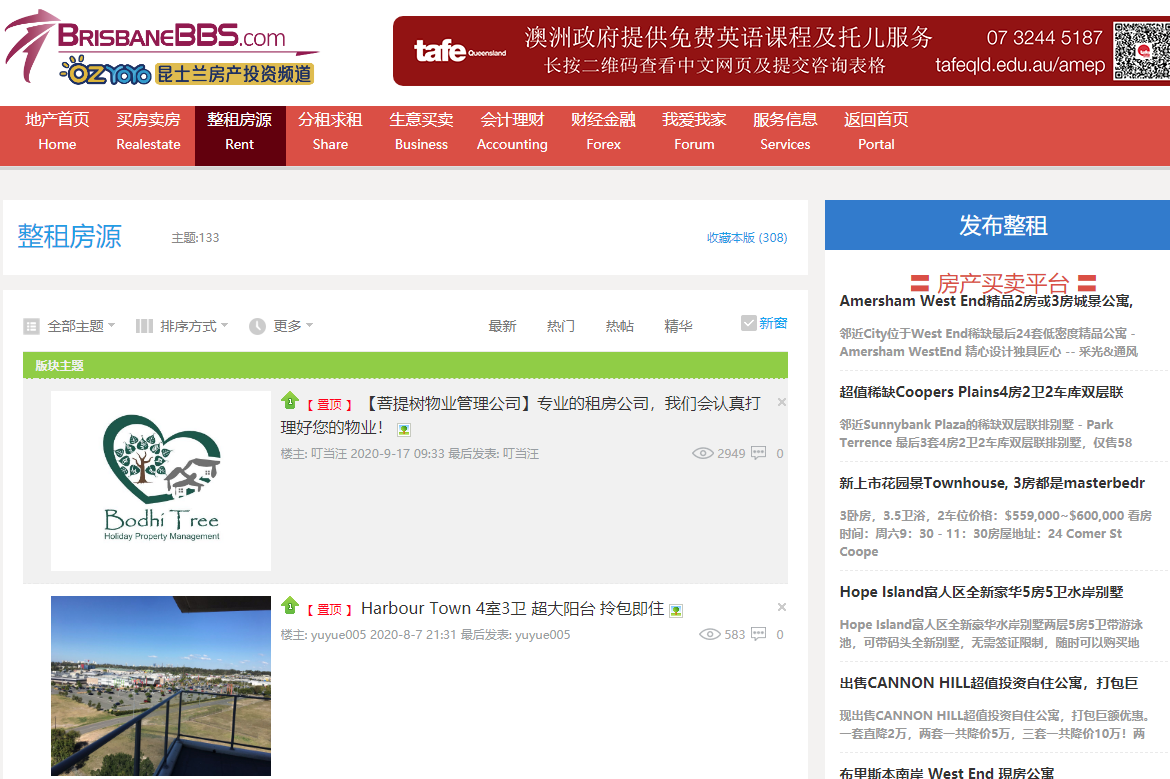
Task: Click the list icon beside 全部主题
Action: click(x=31, y=326)
